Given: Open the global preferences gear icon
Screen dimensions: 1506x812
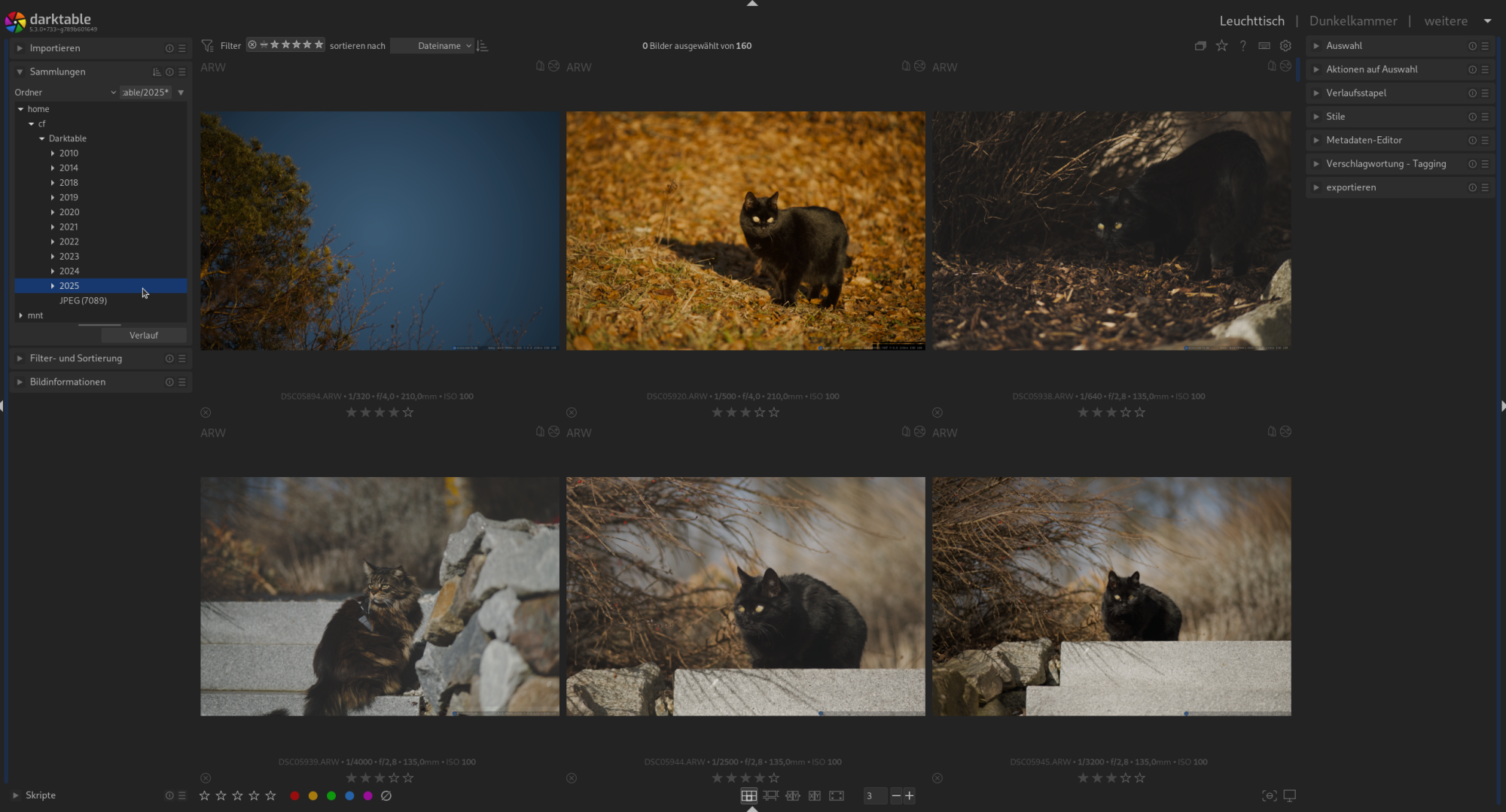Looking at the screenshot, I should (1285, 46).
